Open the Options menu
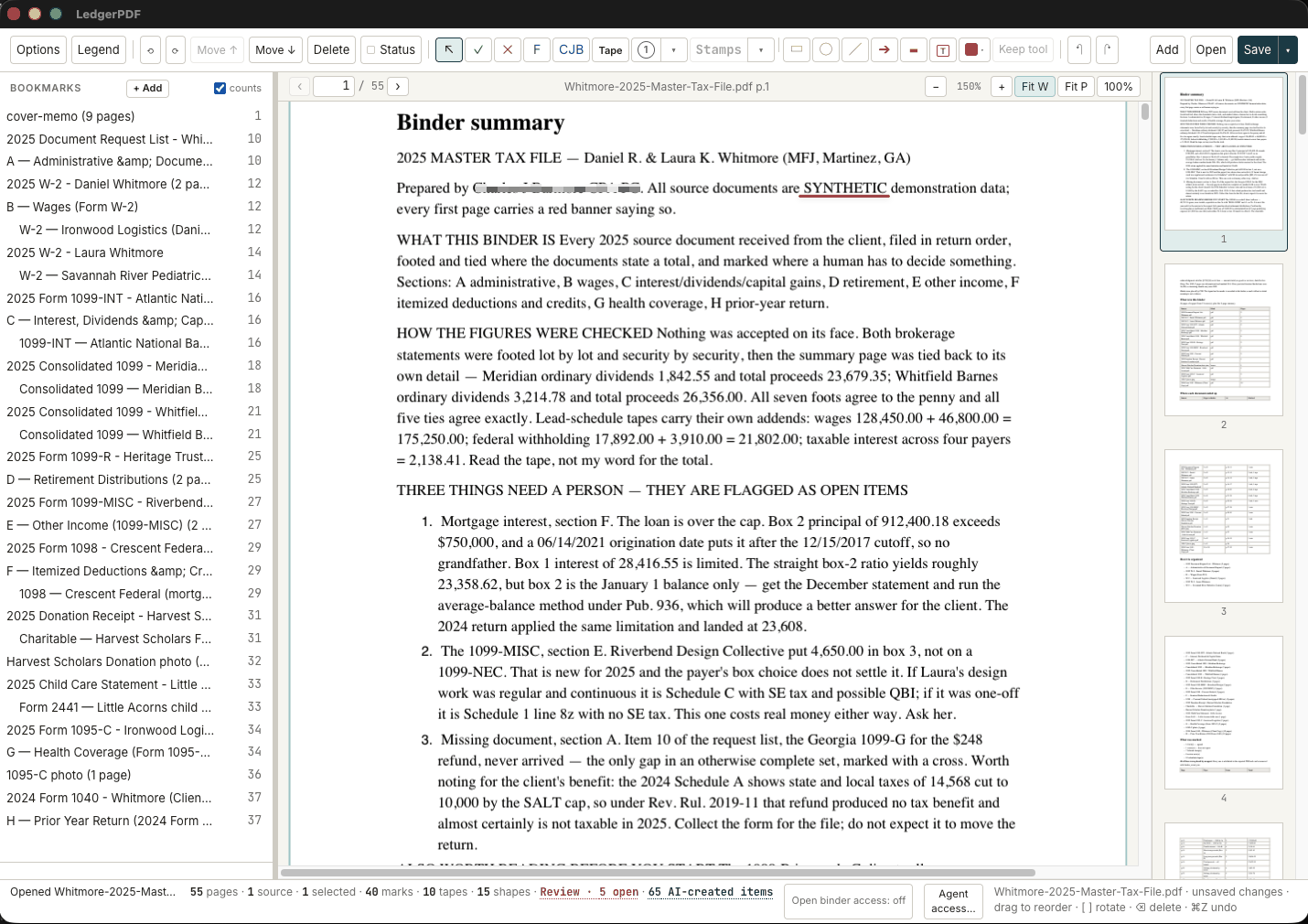Image resolution: width=1308 pixels, height=924 pixels. tap(38, 49)
